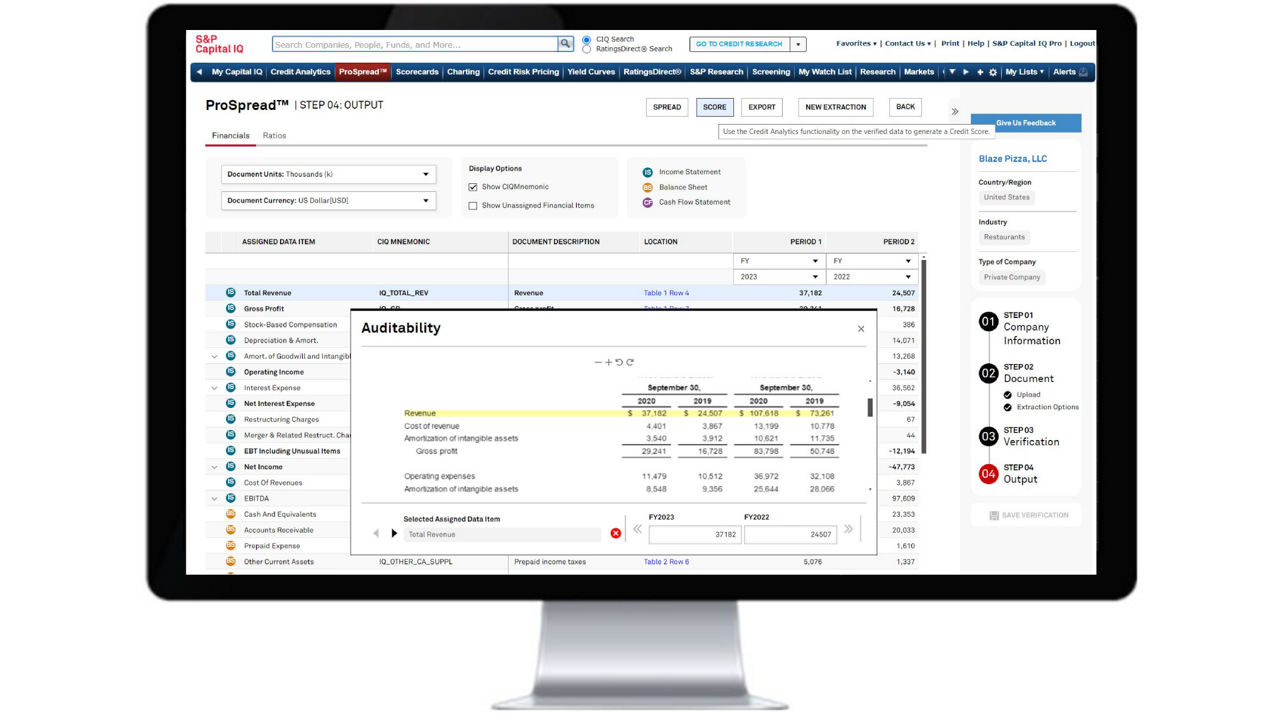Click the Balance Sheet icon next to Accounts Receivable
This screenshot has height=720, width=1280.
231,530
